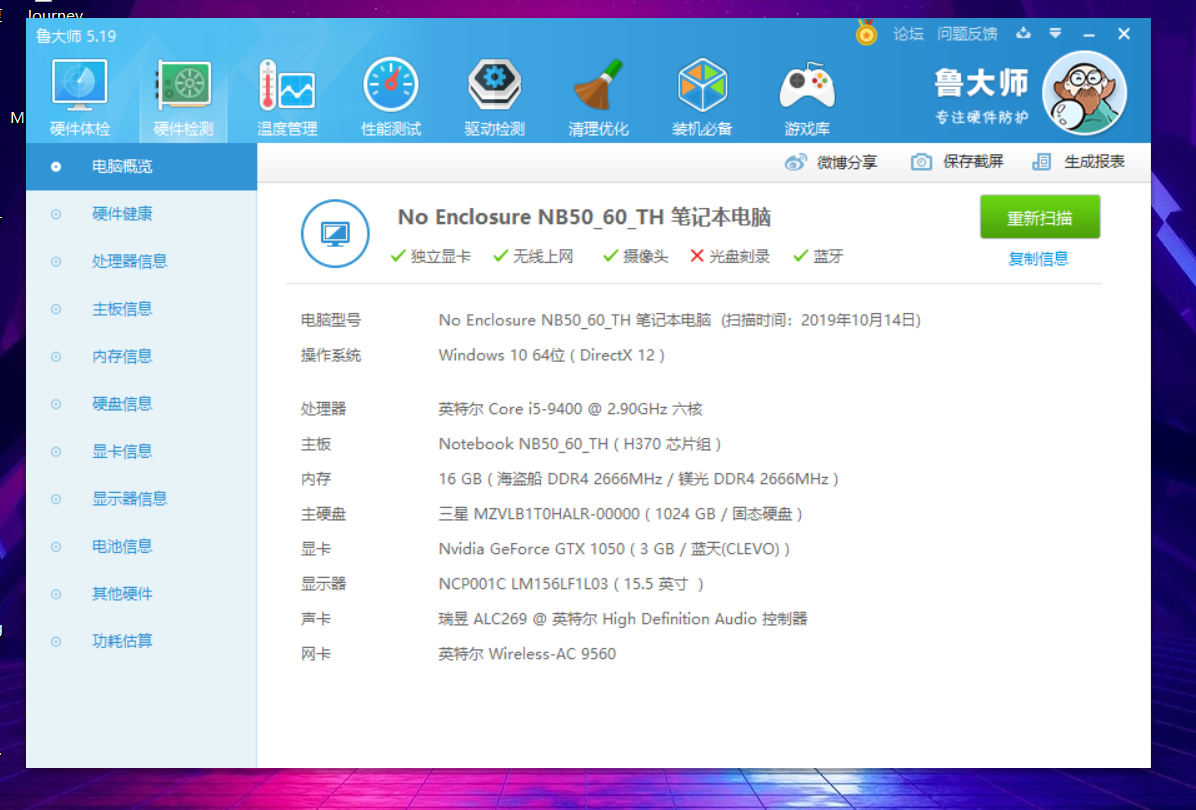Select 电池信息 in the sidebar
This screenshot has height=810, width=1196.
click(x=142, y=546)
